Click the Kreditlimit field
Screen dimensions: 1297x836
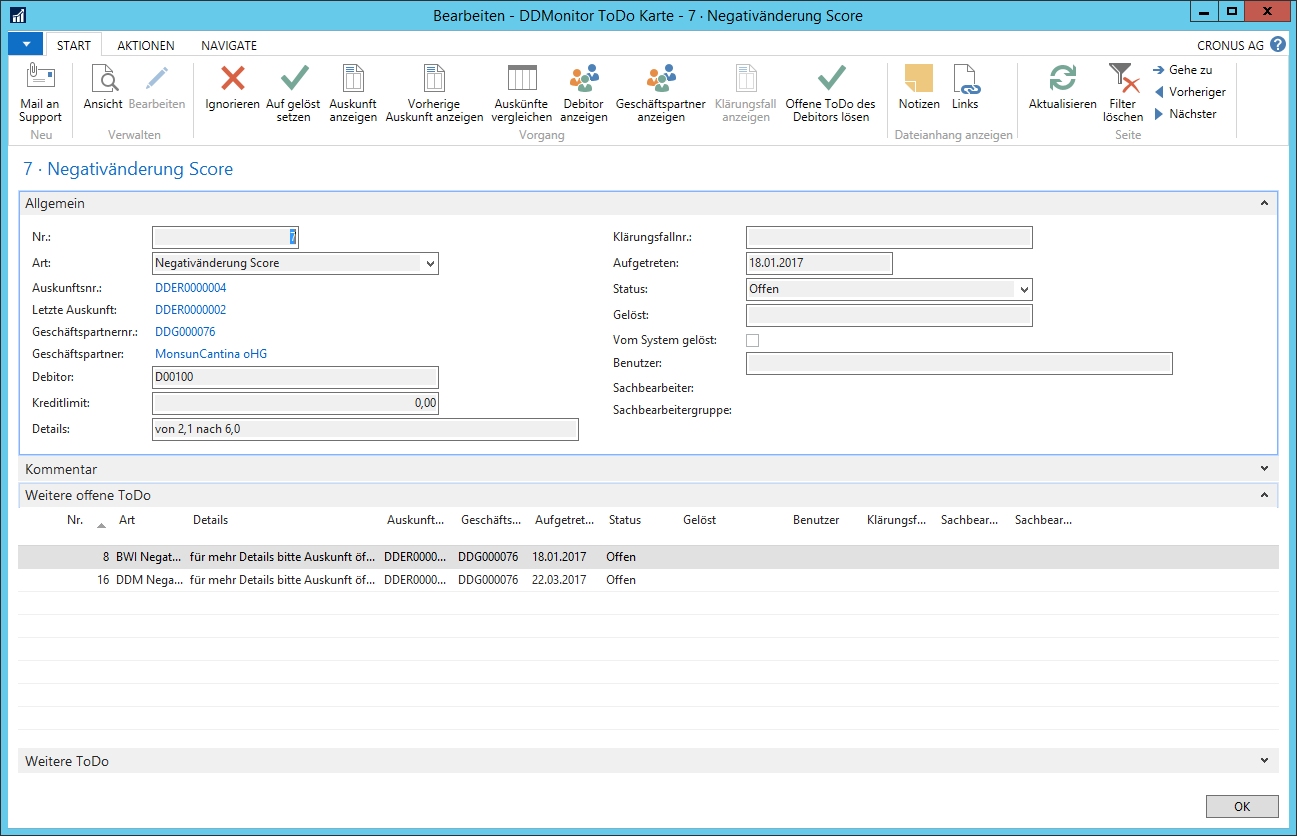295,403
